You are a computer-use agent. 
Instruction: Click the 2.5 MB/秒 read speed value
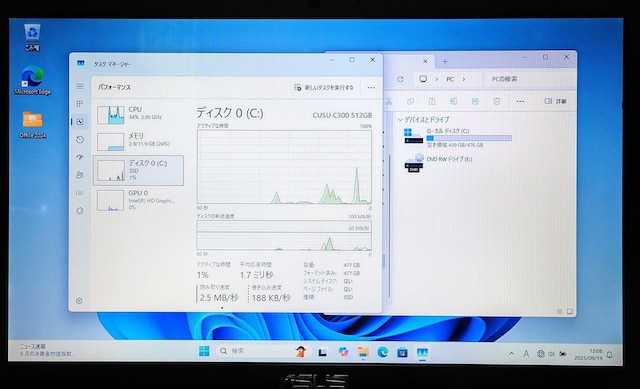coord(219,298)
